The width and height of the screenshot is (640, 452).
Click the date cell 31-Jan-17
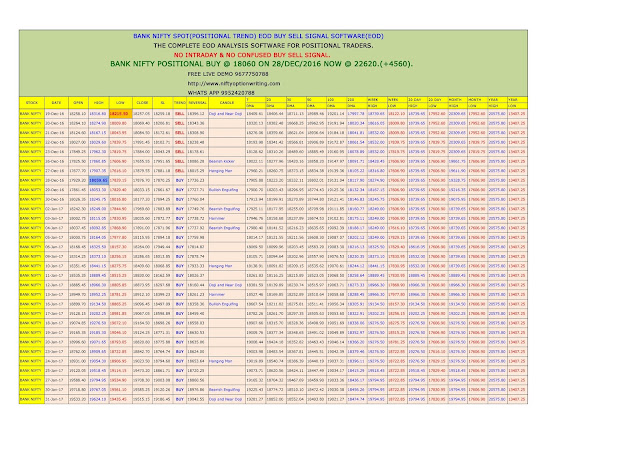[x=54, y=399]
